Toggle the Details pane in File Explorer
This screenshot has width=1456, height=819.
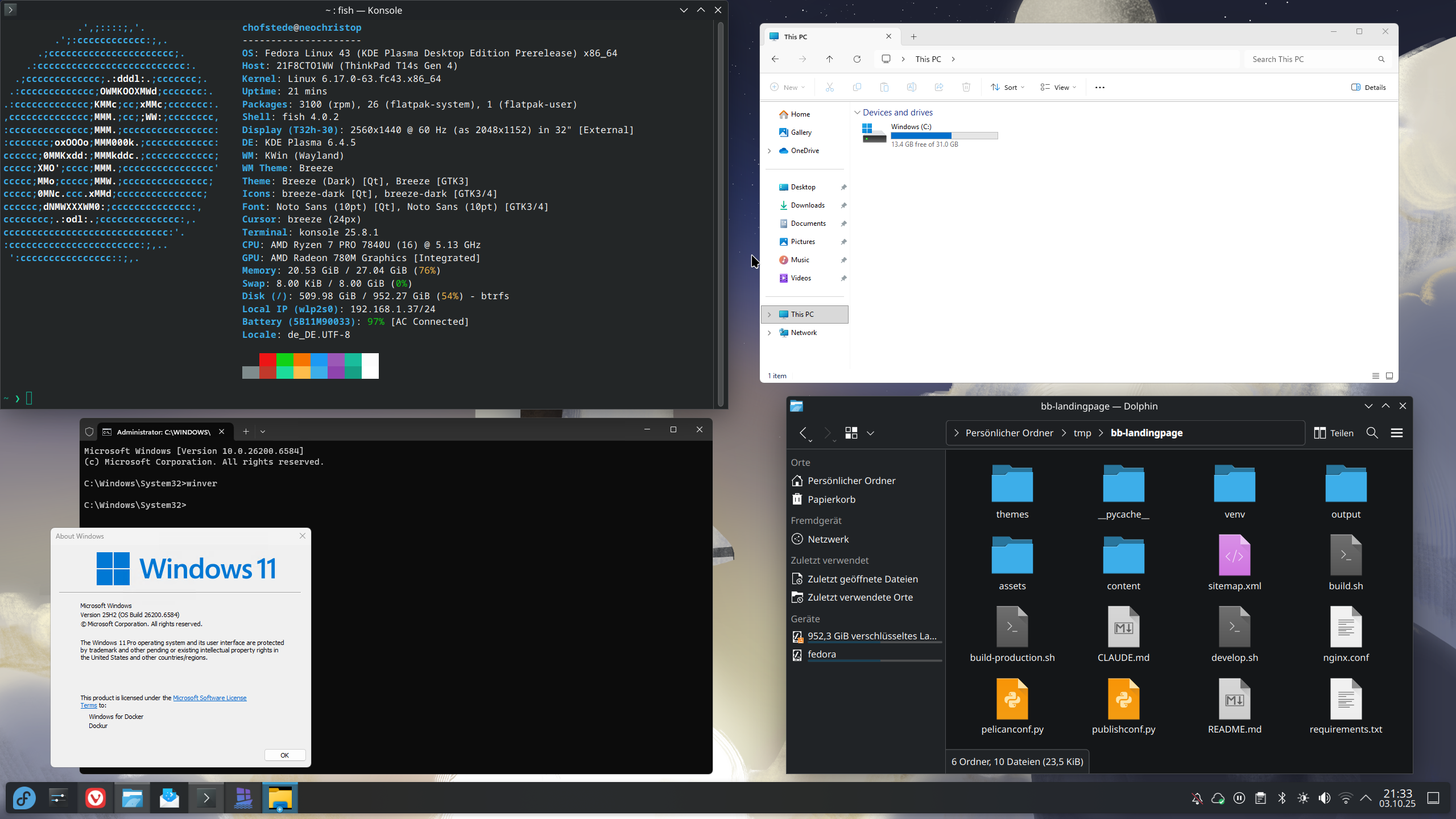coord(1368,87)
